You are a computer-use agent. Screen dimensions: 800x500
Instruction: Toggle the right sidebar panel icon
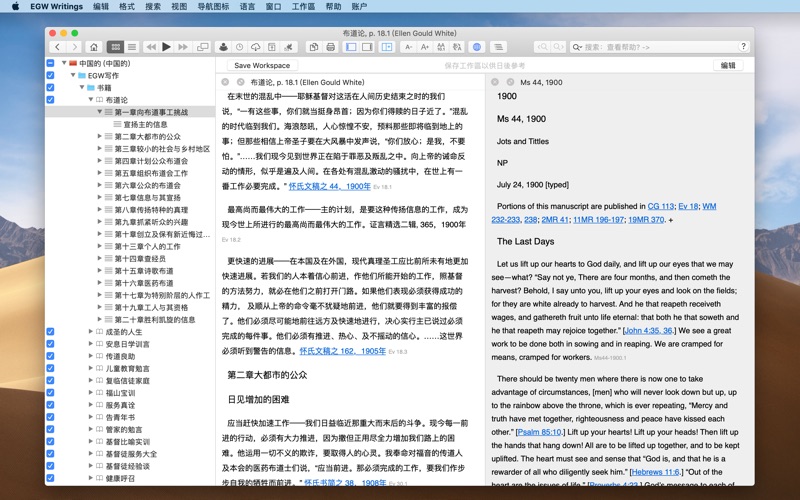(367, 47)
